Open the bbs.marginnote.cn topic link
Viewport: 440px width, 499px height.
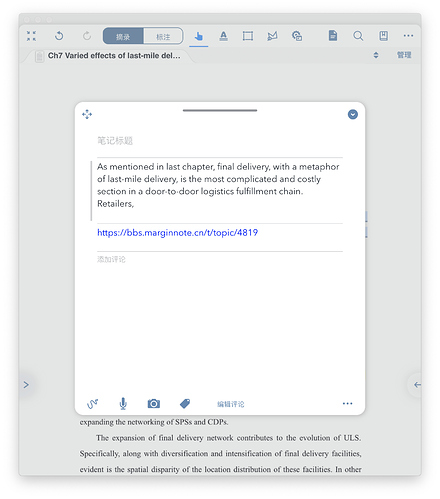coord(177,233)
